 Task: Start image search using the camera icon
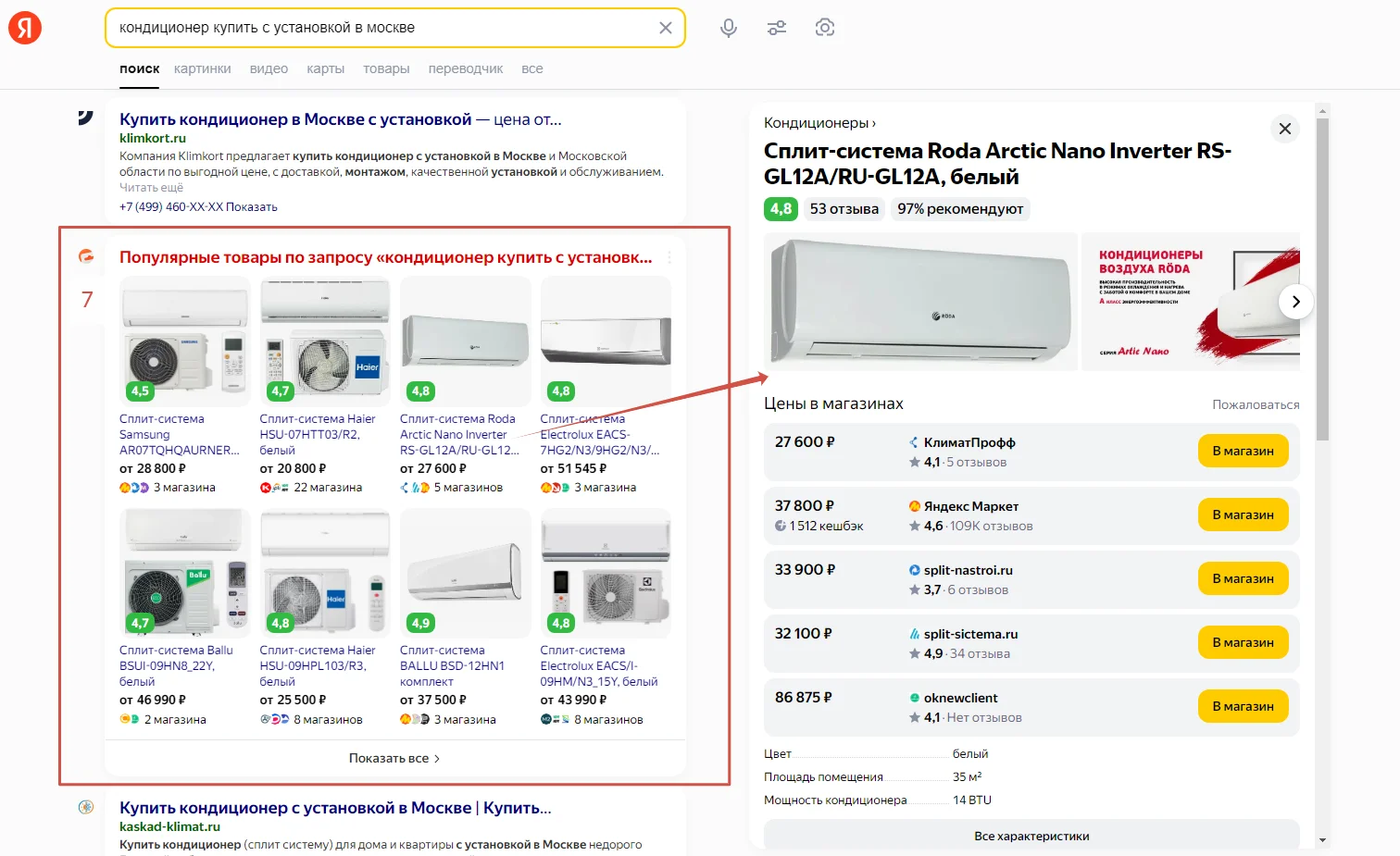(824, 28)
